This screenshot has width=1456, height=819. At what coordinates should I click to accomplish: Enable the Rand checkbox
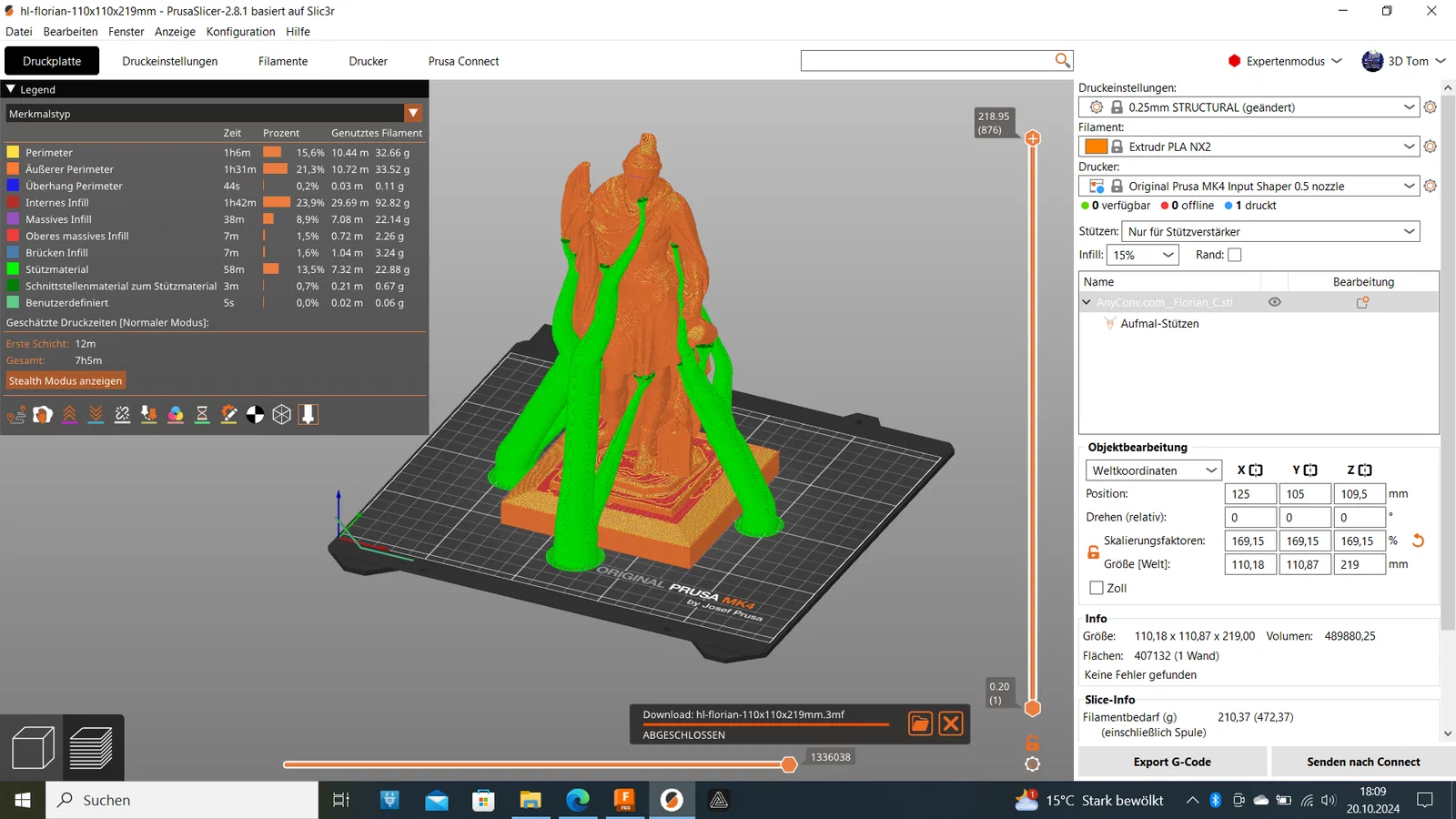pyautogui.click(x=1235, y=255)
